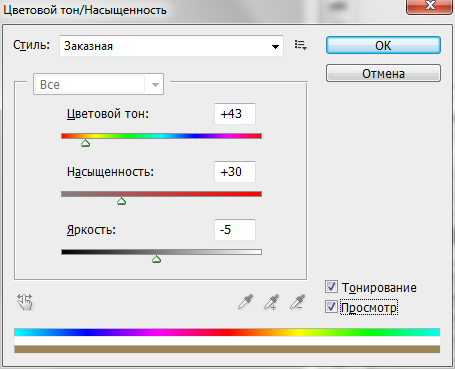Click the Отмена button
This screenshot has width=455, height=369.
[383, 73]
